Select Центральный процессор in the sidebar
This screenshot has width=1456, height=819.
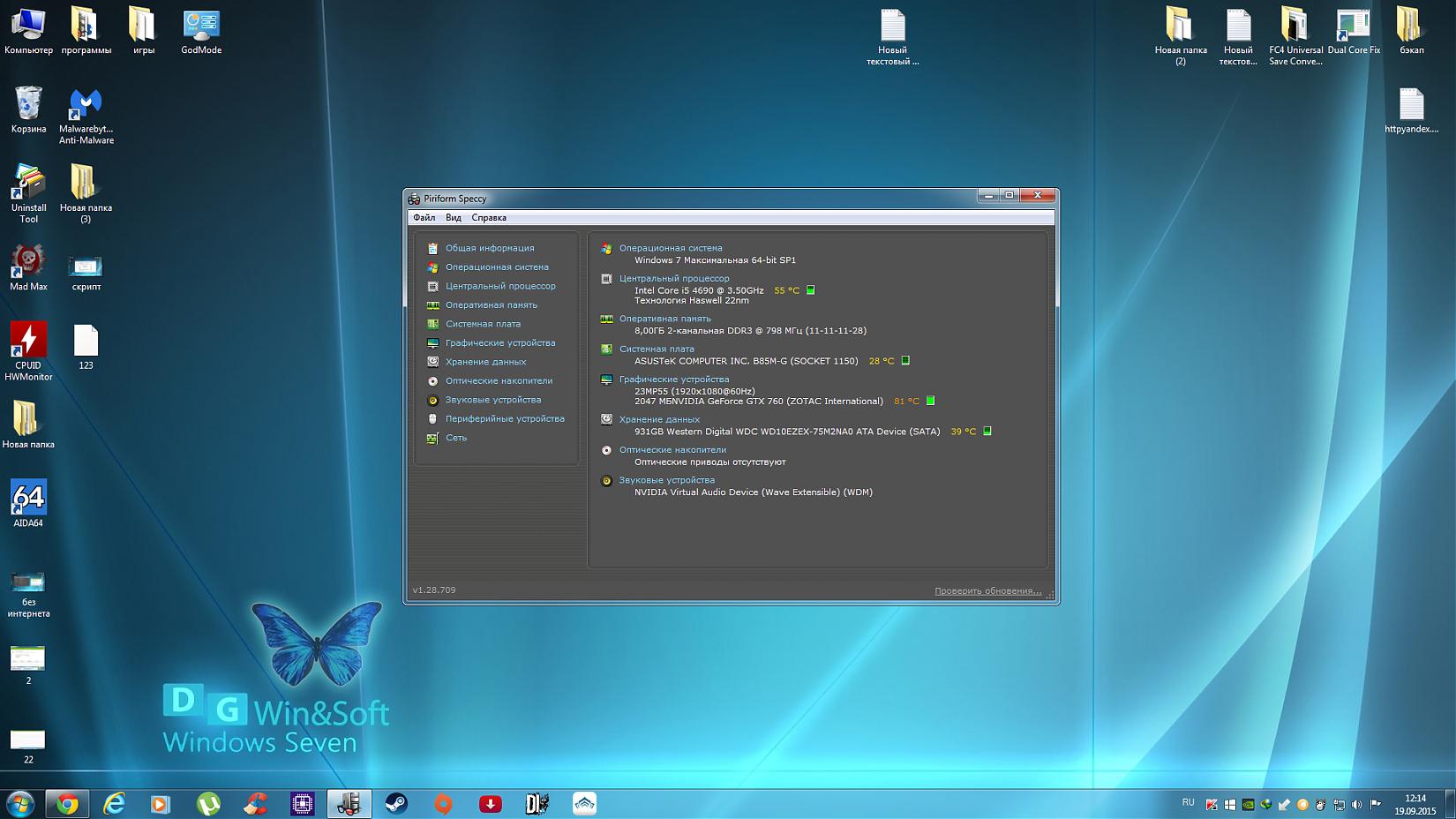[x=499, y=286]
